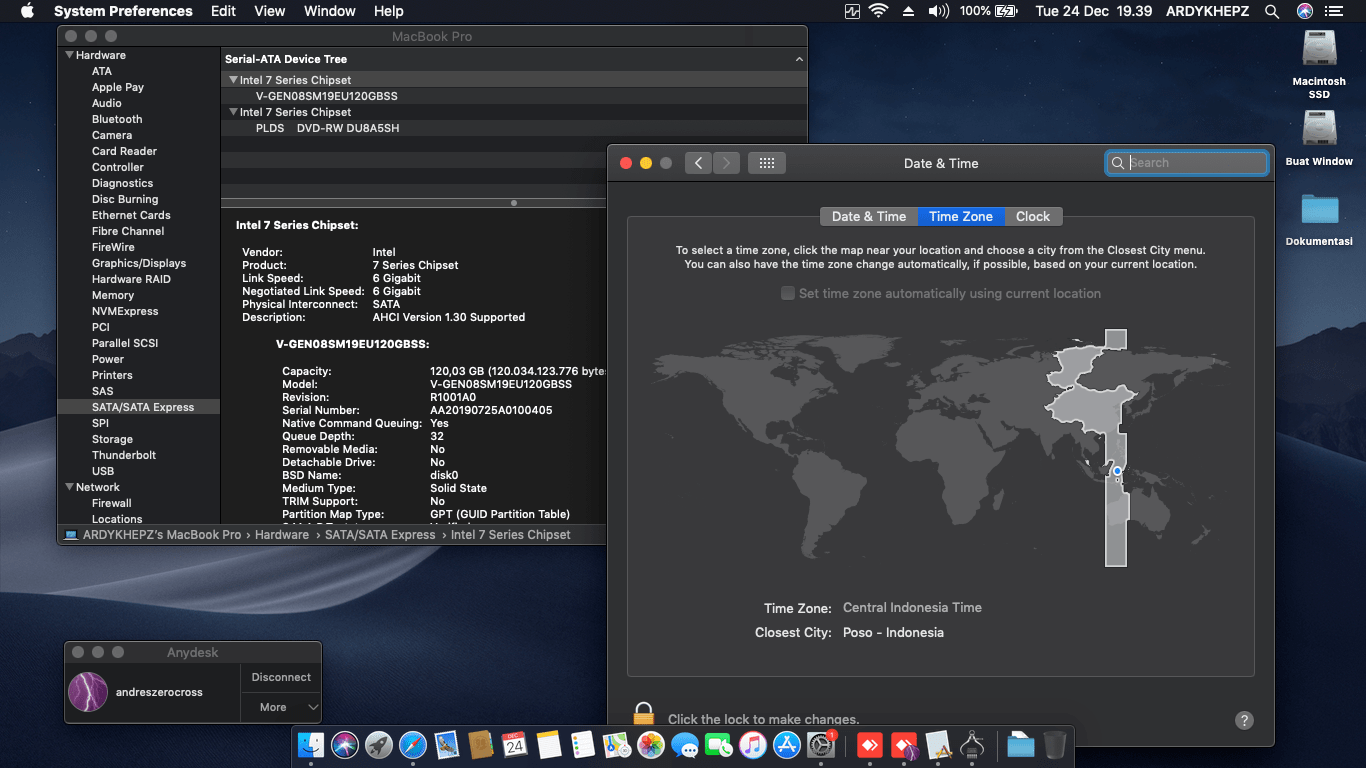1366x768 pixels.
Task: Select NVMExpress in the hardware list
Action: [139, 311]
